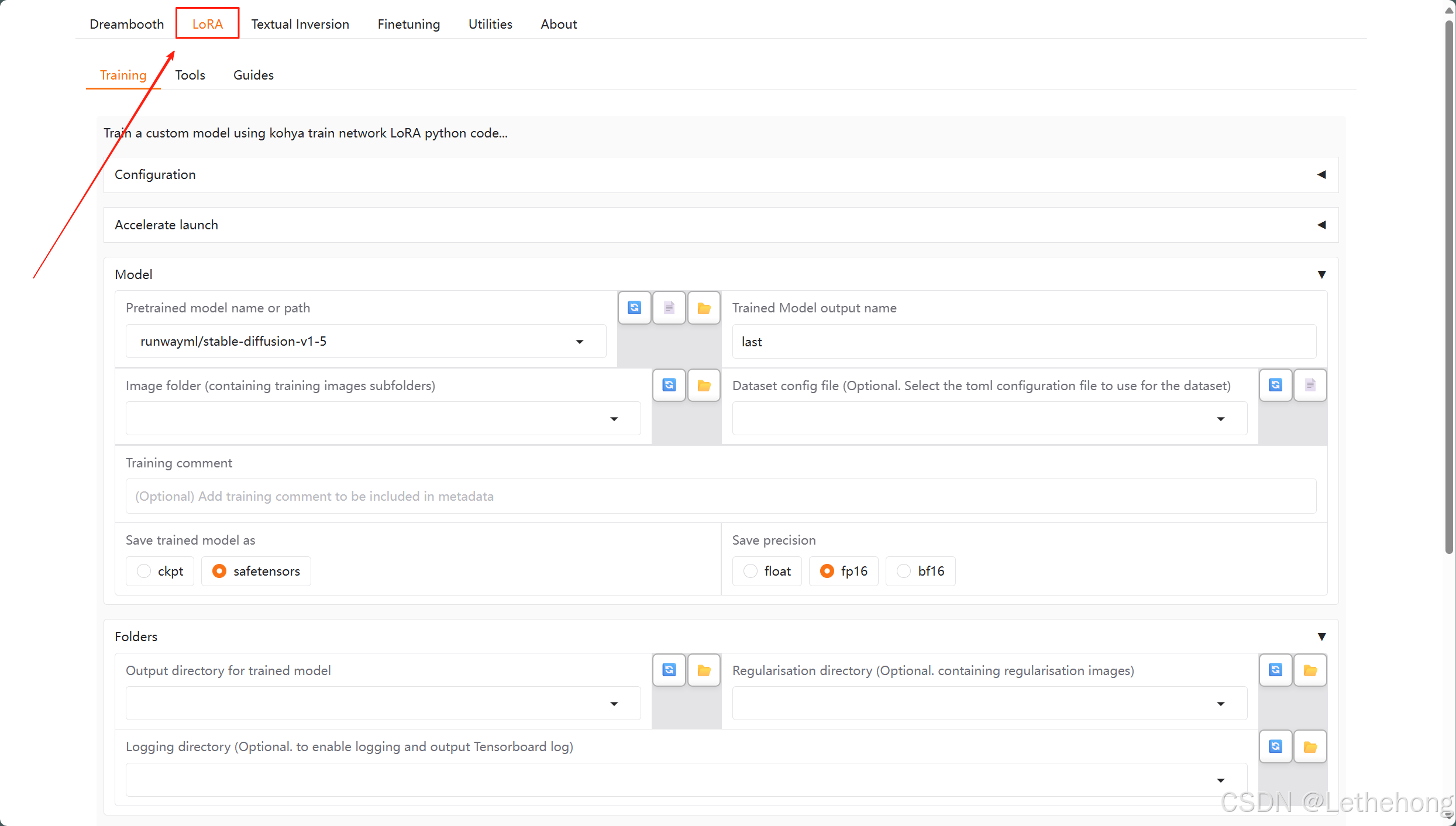Open folder browser for Pretrained model path
This screenshot has width=1456, height=826.
pyautogui.click(x=704, y=308)
